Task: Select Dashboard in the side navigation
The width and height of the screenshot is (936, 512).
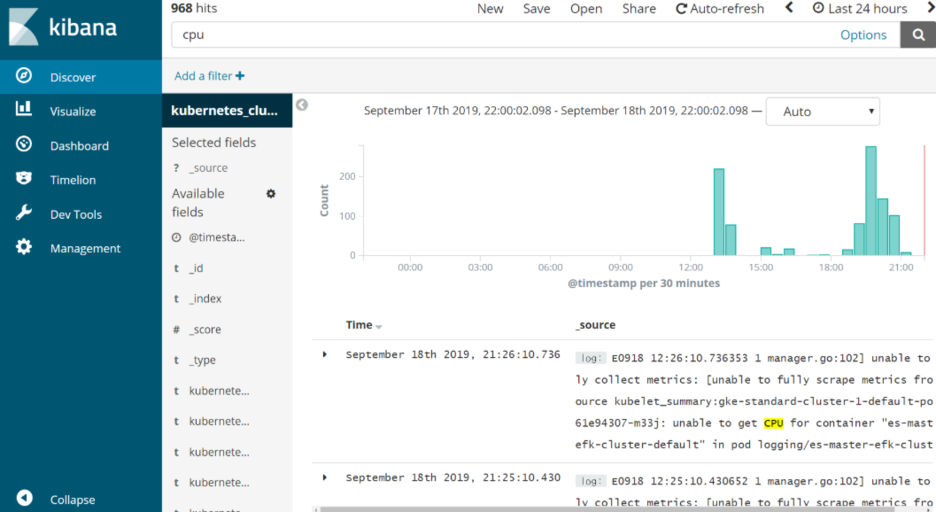Action: [81, 146]
